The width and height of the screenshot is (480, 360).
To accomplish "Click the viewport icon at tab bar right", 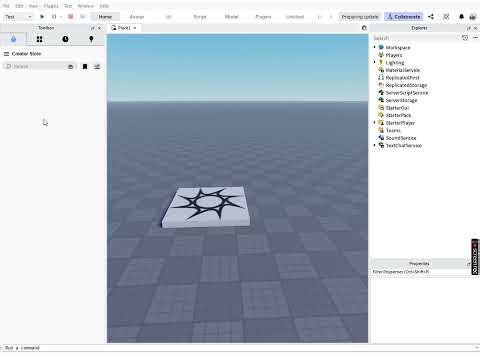I will pyautogui.click(x=364, y=28).
